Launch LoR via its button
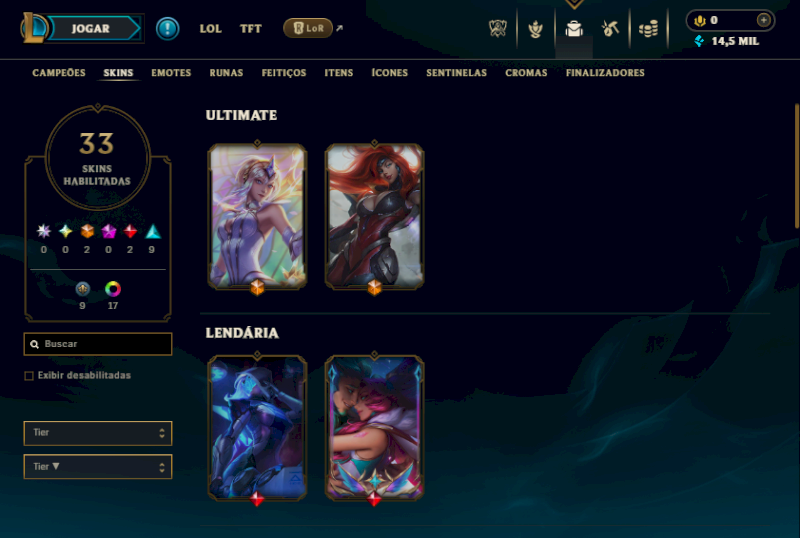The height and width of the screenshot is (538, 800). tap(308, 28)
